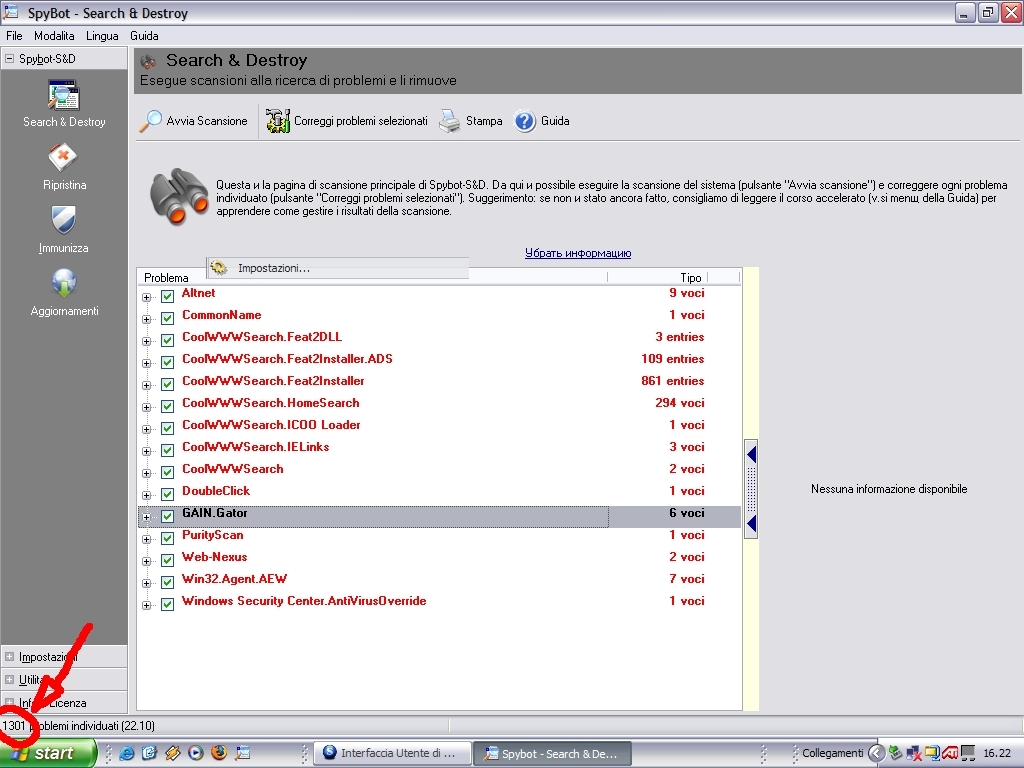
Task: Open the Modalita menu
Action: pyautogui.click(x=54, y=36)
